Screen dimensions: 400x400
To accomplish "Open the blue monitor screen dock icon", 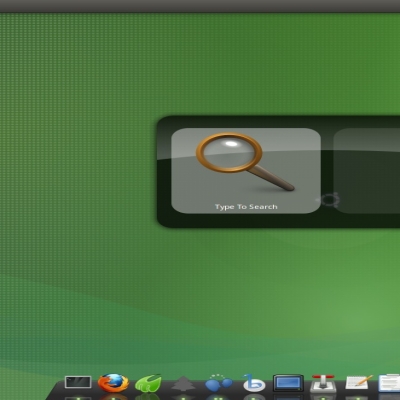I will [288, 383].
